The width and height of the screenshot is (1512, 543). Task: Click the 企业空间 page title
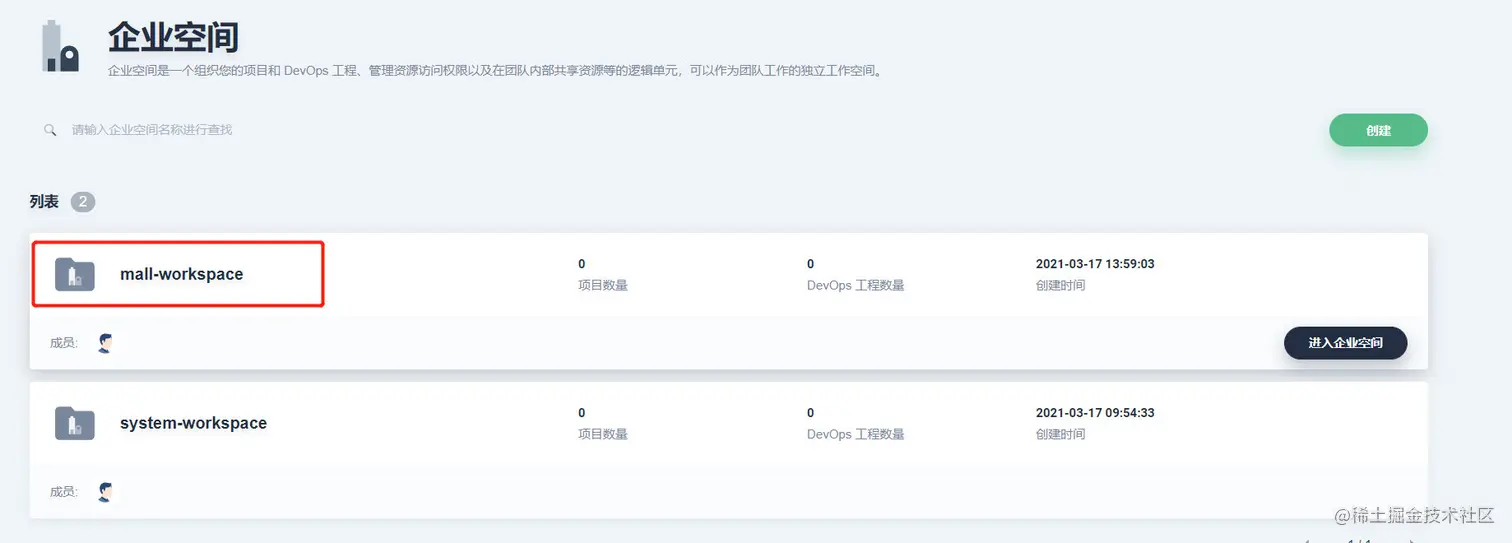click(x=173, y=38)
